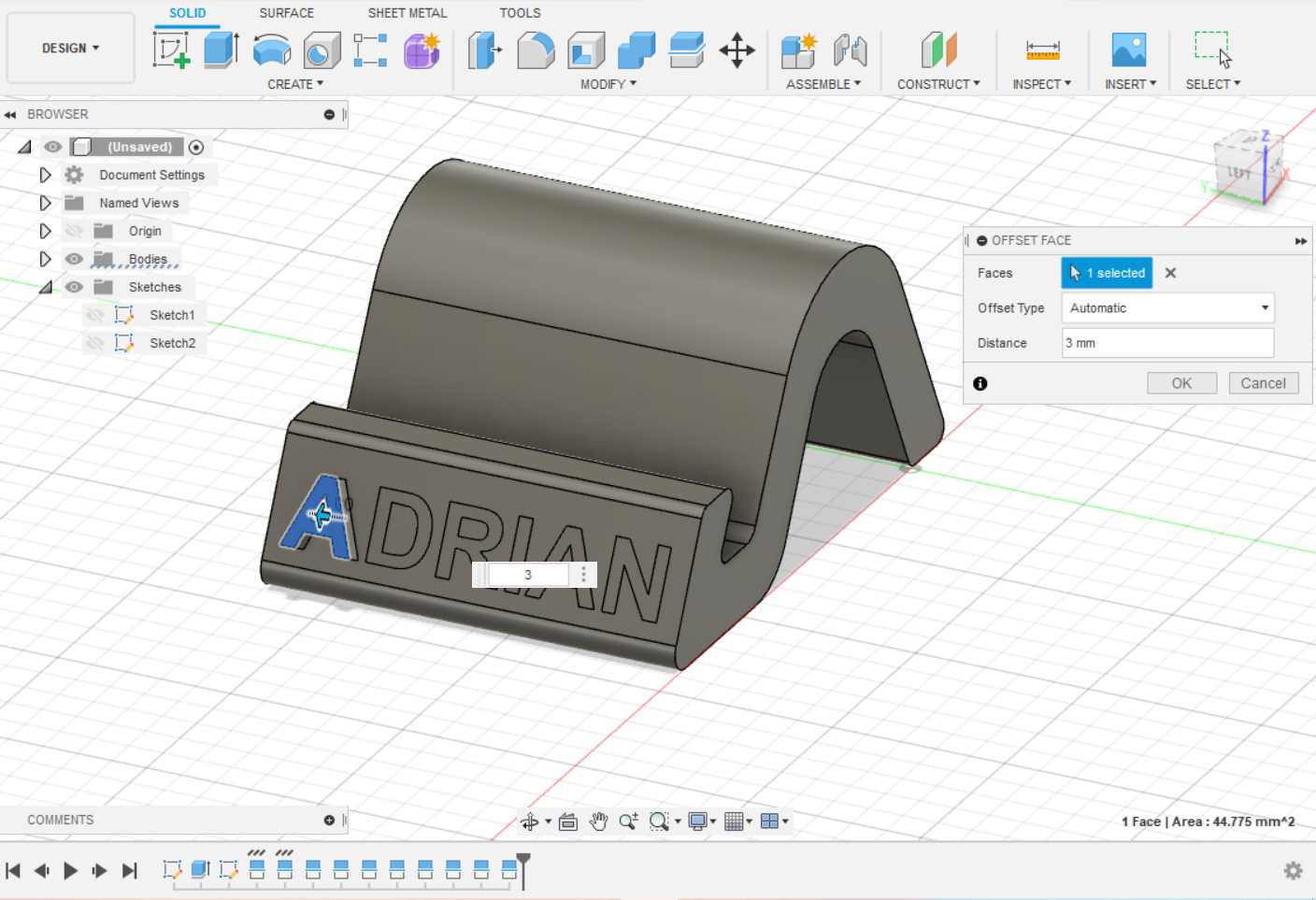
Task: Select the Insert Image tool
Action: coord(1129,50)
